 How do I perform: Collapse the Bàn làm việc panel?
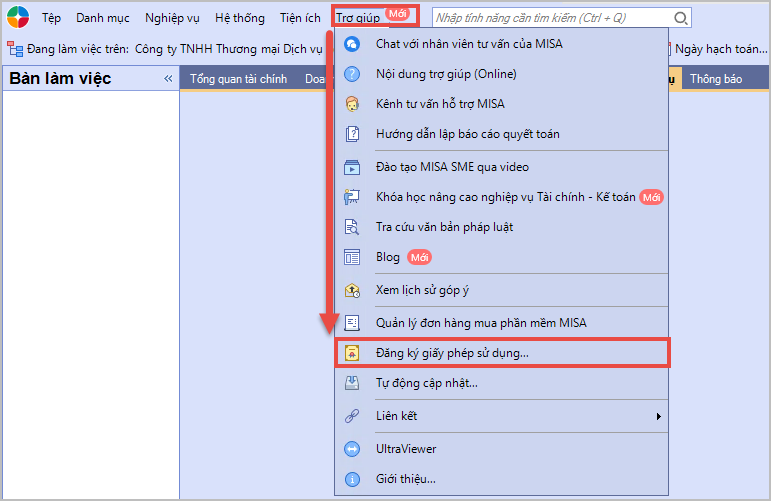[x=168, y=79]
